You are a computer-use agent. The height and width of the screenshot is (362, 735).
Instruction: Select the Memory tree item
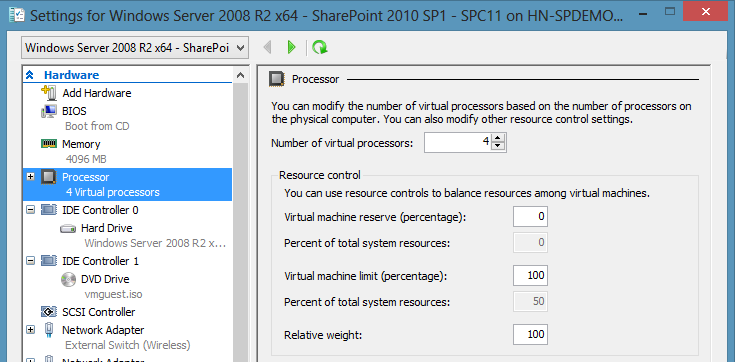81,144
